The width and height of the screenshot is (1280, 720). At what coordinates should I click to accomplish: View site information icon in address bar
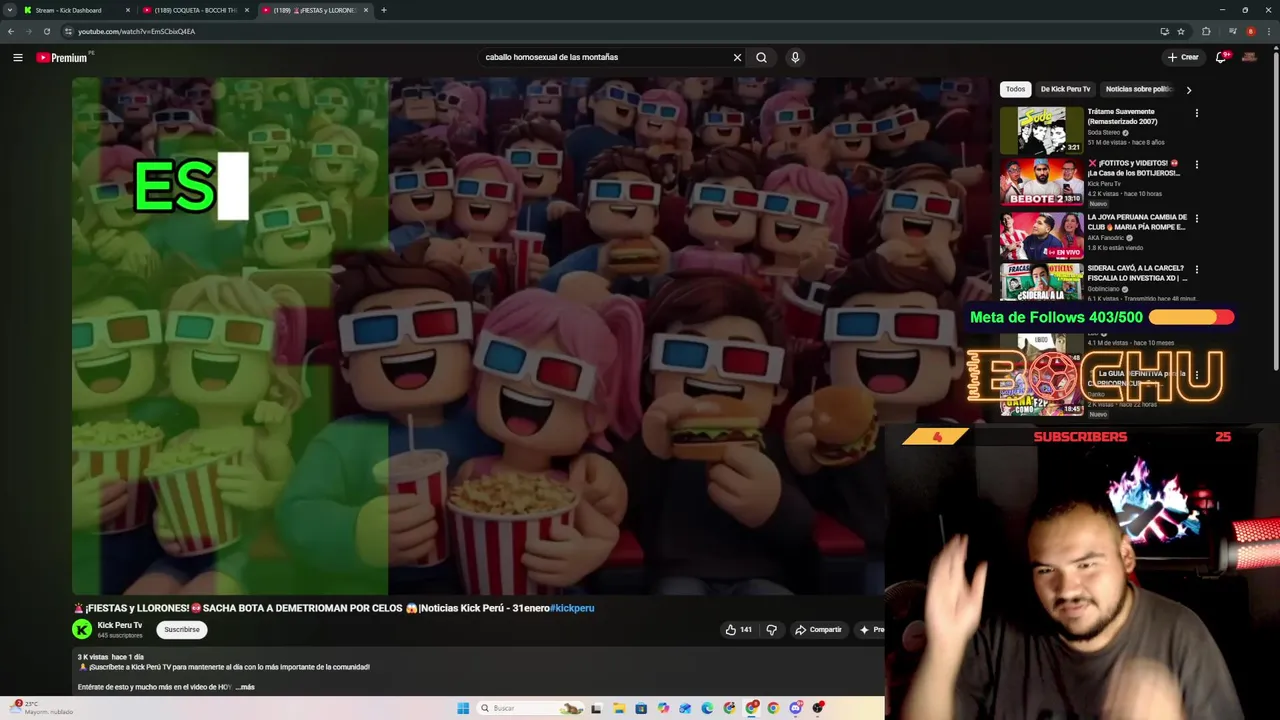(68, 31)
